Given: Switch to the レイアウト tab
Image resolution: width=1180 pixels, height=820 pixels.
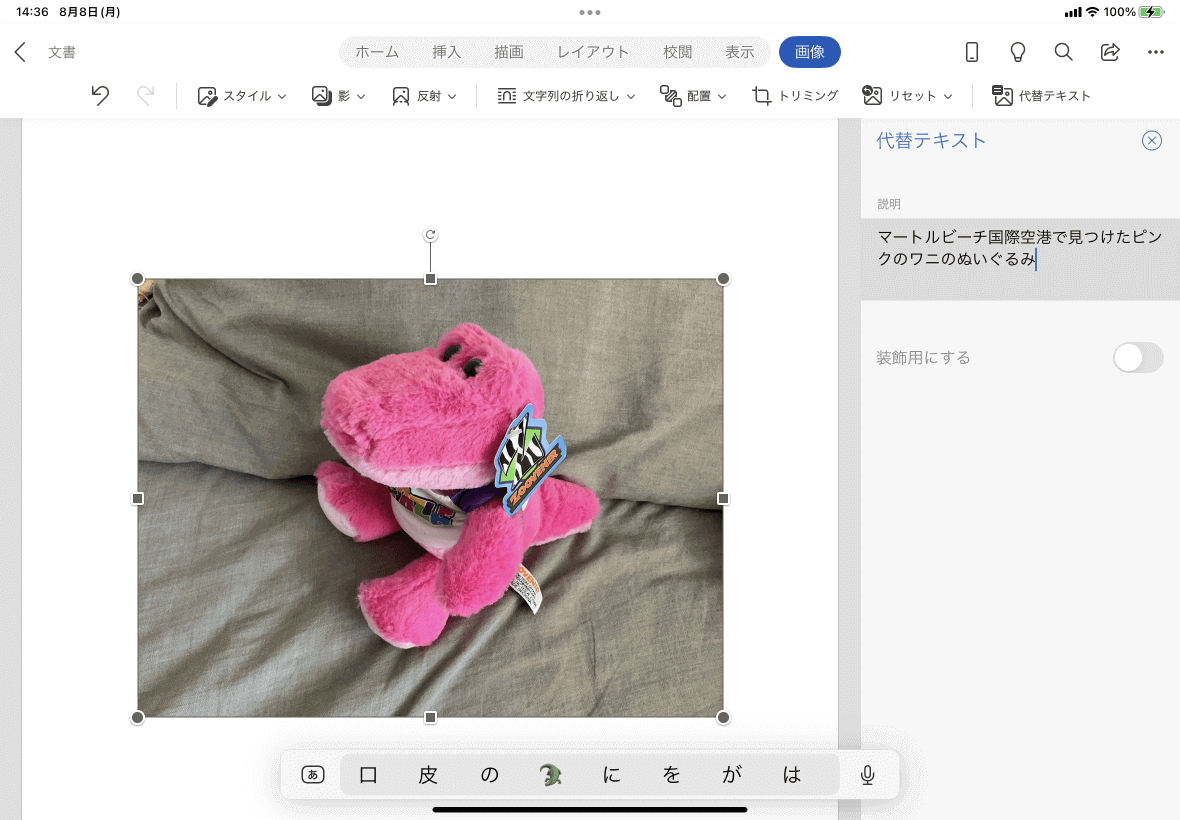Looking at the screenshot, I should (x=593, y=52).
